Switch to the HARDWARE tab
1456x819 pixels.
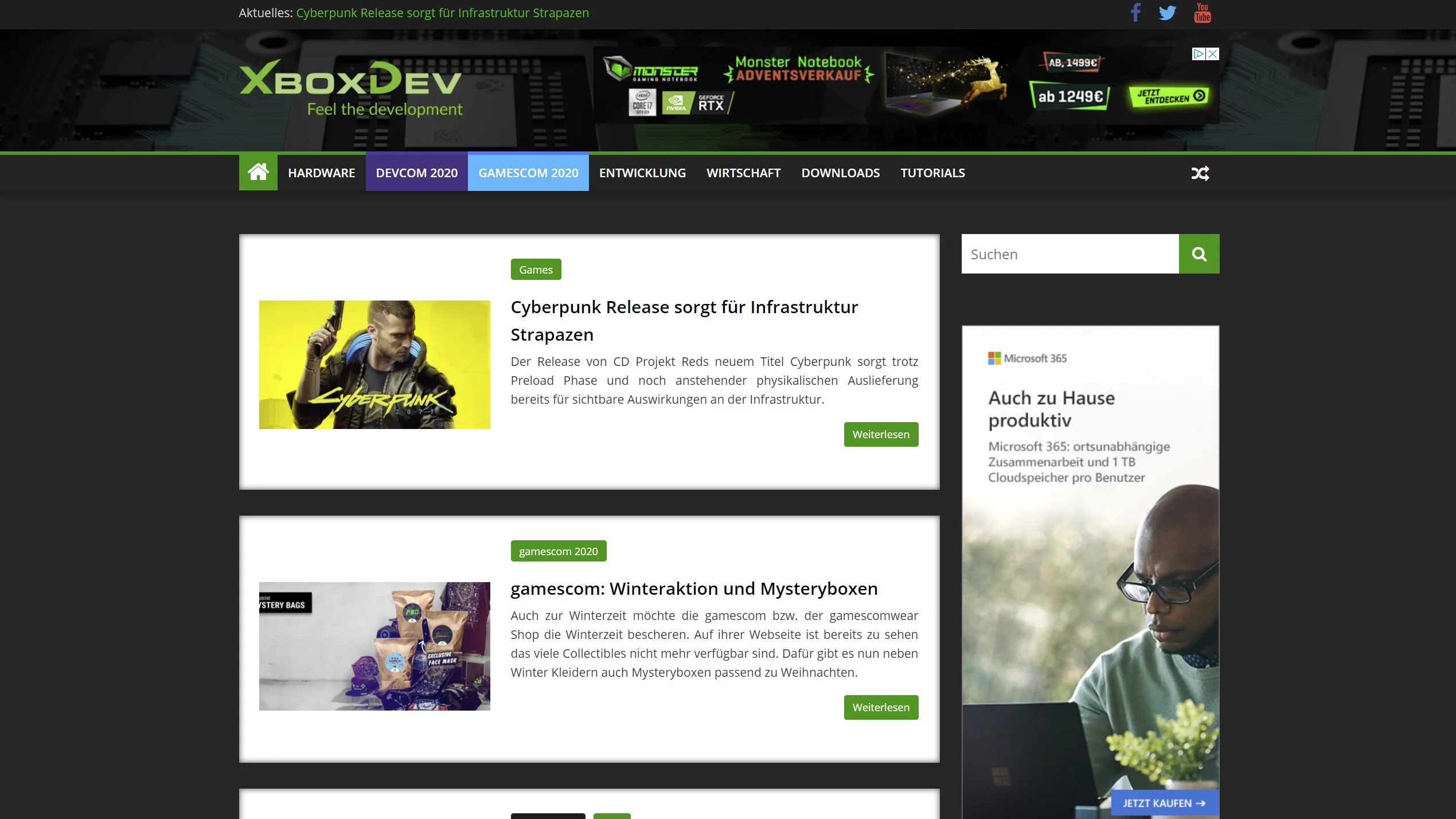pos(322,173)
